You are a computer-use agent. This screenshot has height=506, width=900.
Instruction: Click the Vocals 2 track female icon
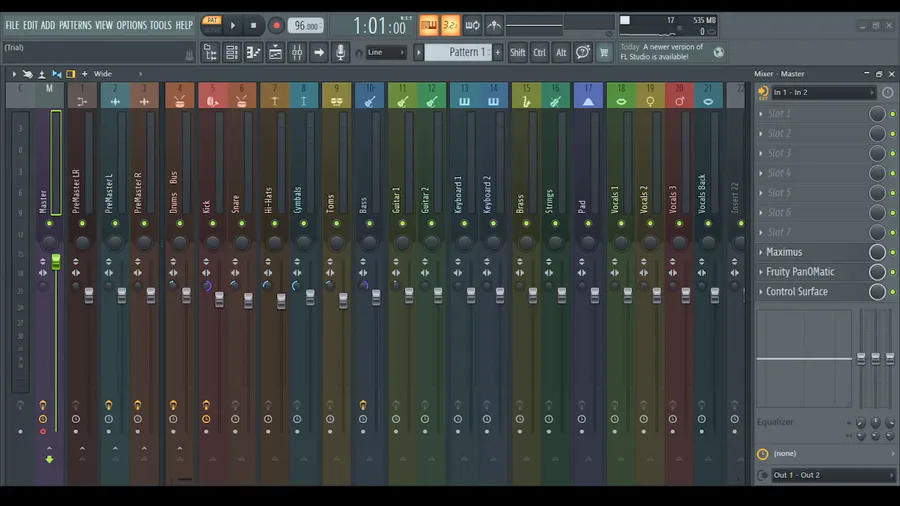tap(650, 102)
